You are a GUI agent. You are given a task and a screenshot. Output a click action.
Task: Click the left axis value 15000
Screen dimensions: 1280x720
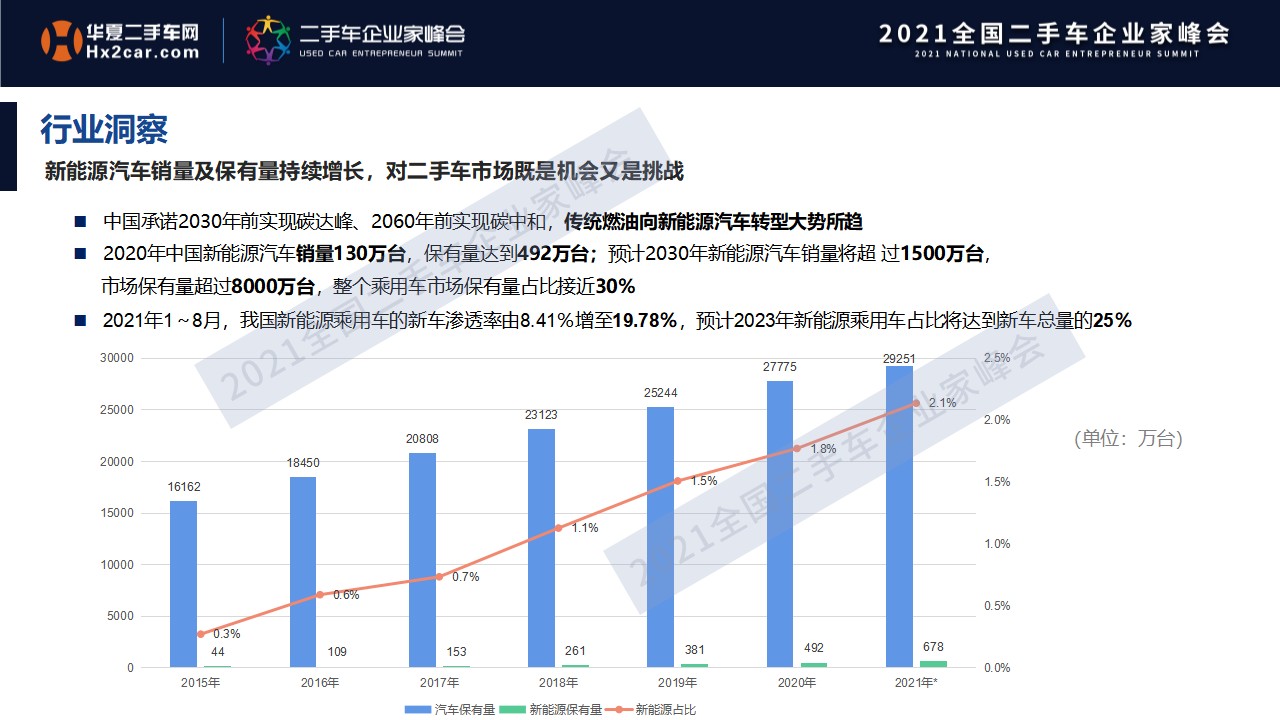point(116,513)
